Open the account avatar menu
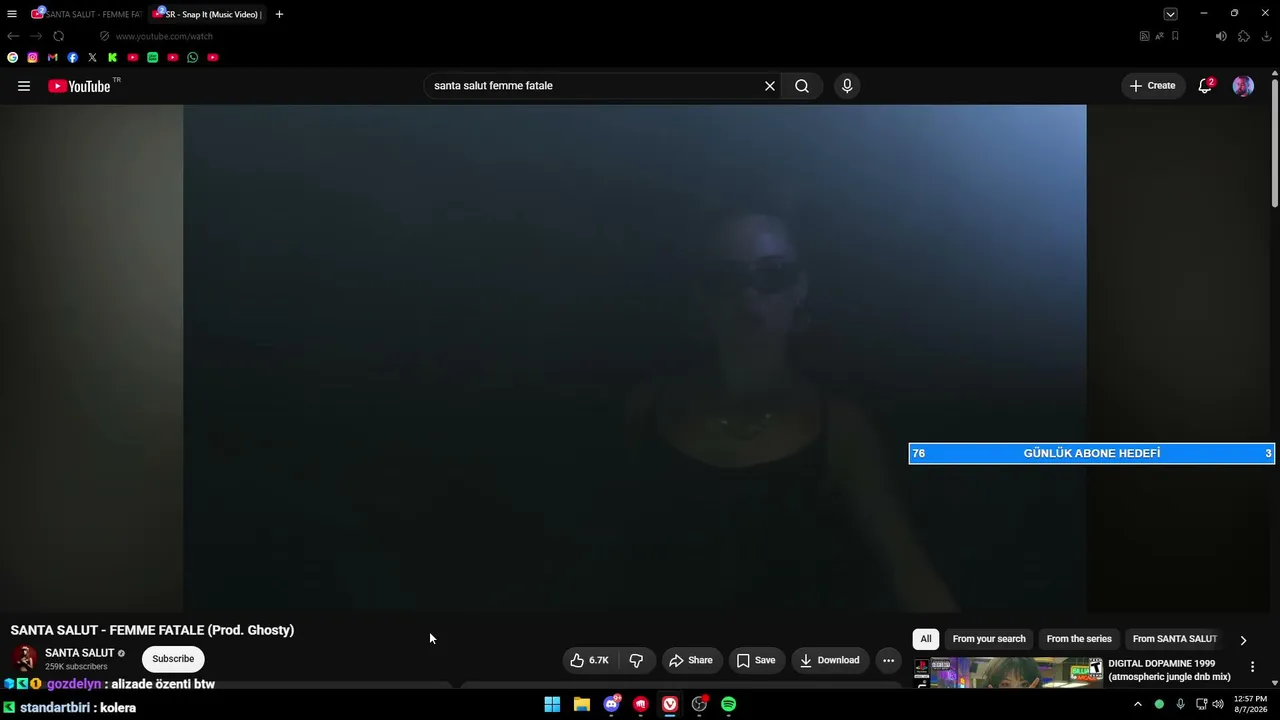The width and height of the screenshot is (1280, 720). coord(1243,86)
